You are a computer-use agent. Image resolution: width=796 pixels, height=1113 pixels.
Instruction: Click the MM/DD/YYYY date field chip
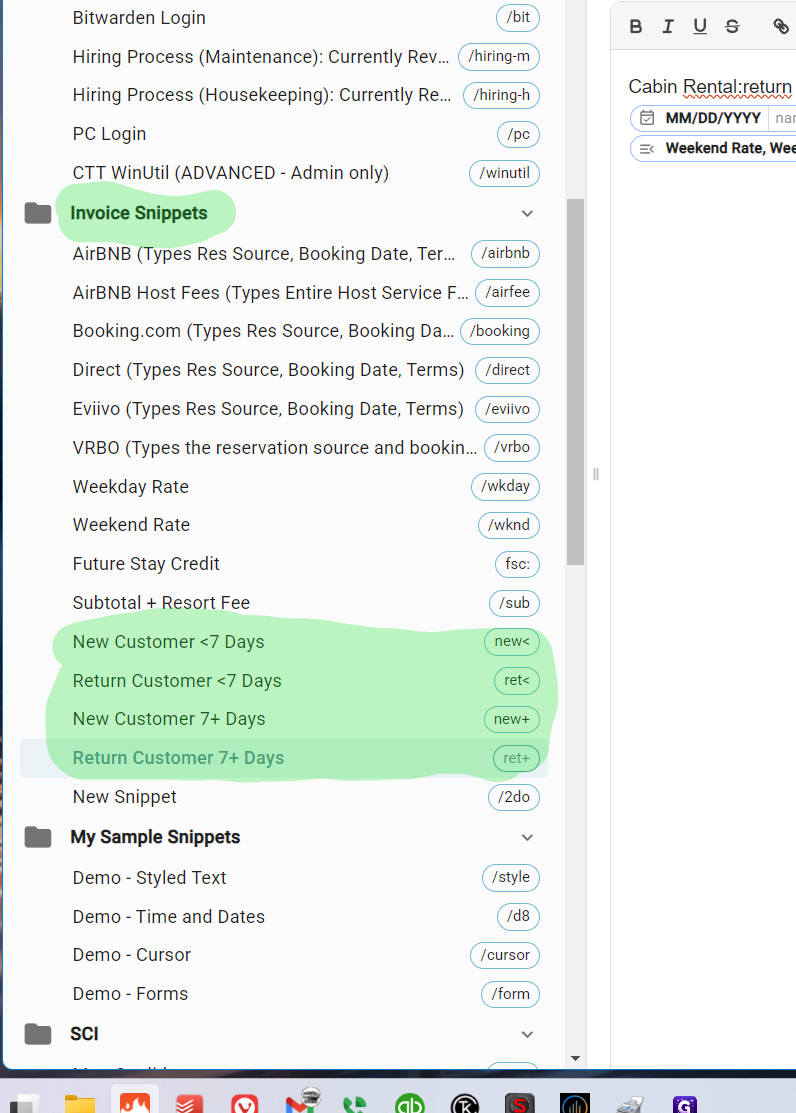713,118
